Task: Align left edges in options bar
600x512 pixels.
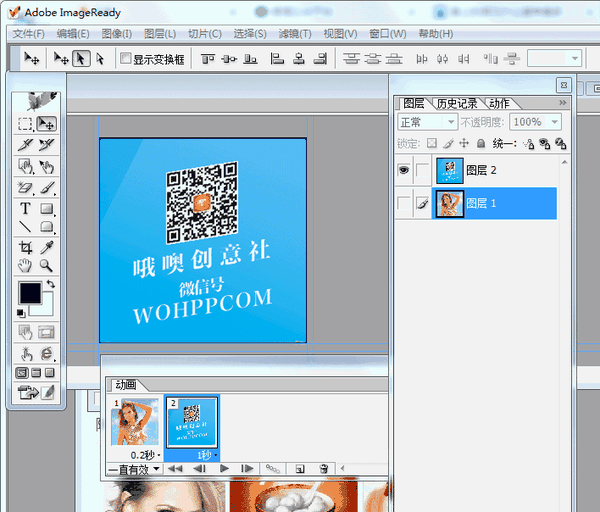Action: (x=277, y=59)
